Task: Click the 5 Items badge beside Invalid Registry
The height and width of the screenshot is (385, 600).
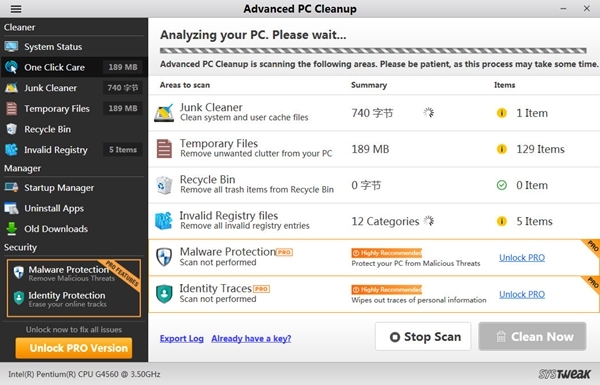Action: pos(123,150)
